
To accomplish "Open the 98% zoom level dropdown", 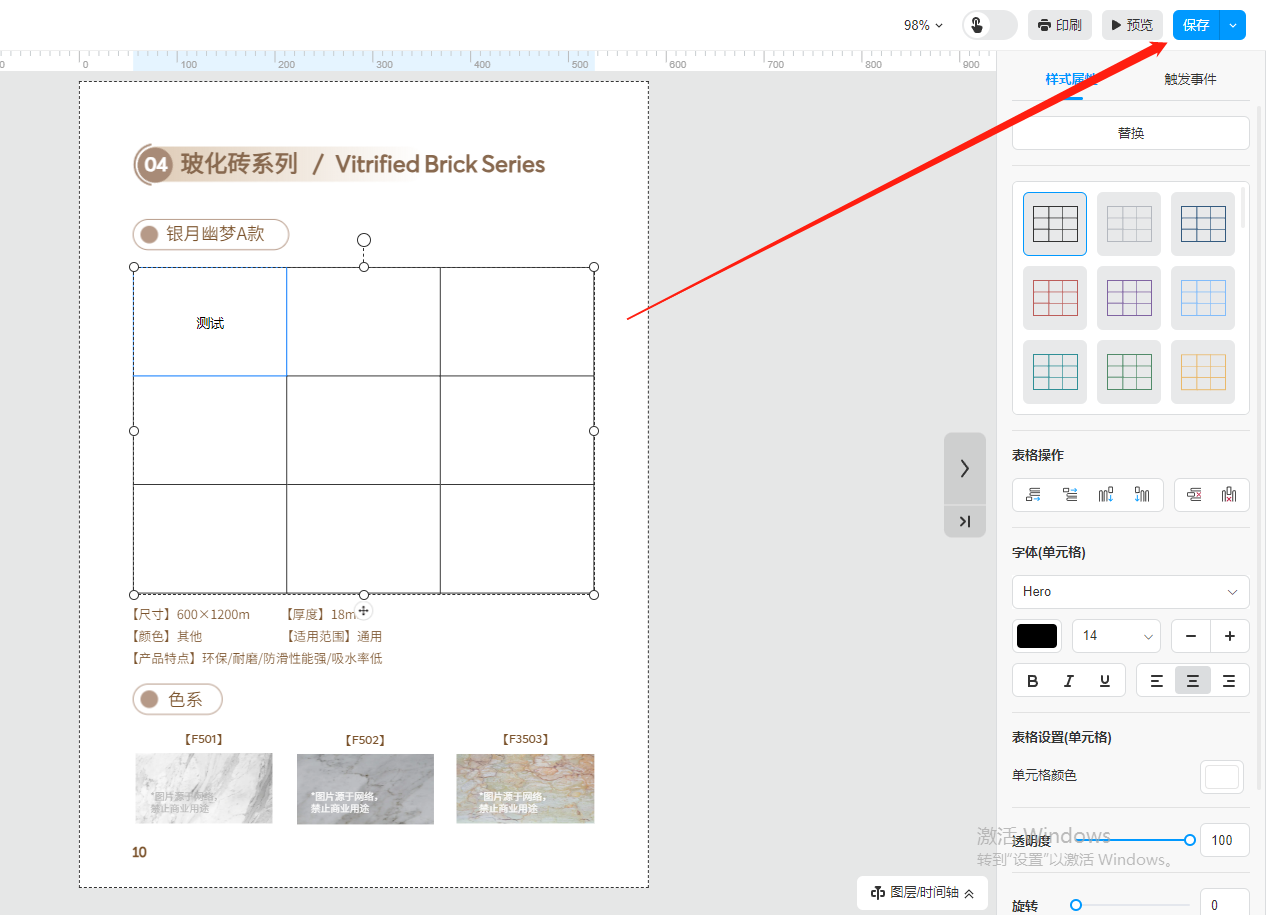I will [922, 25].
